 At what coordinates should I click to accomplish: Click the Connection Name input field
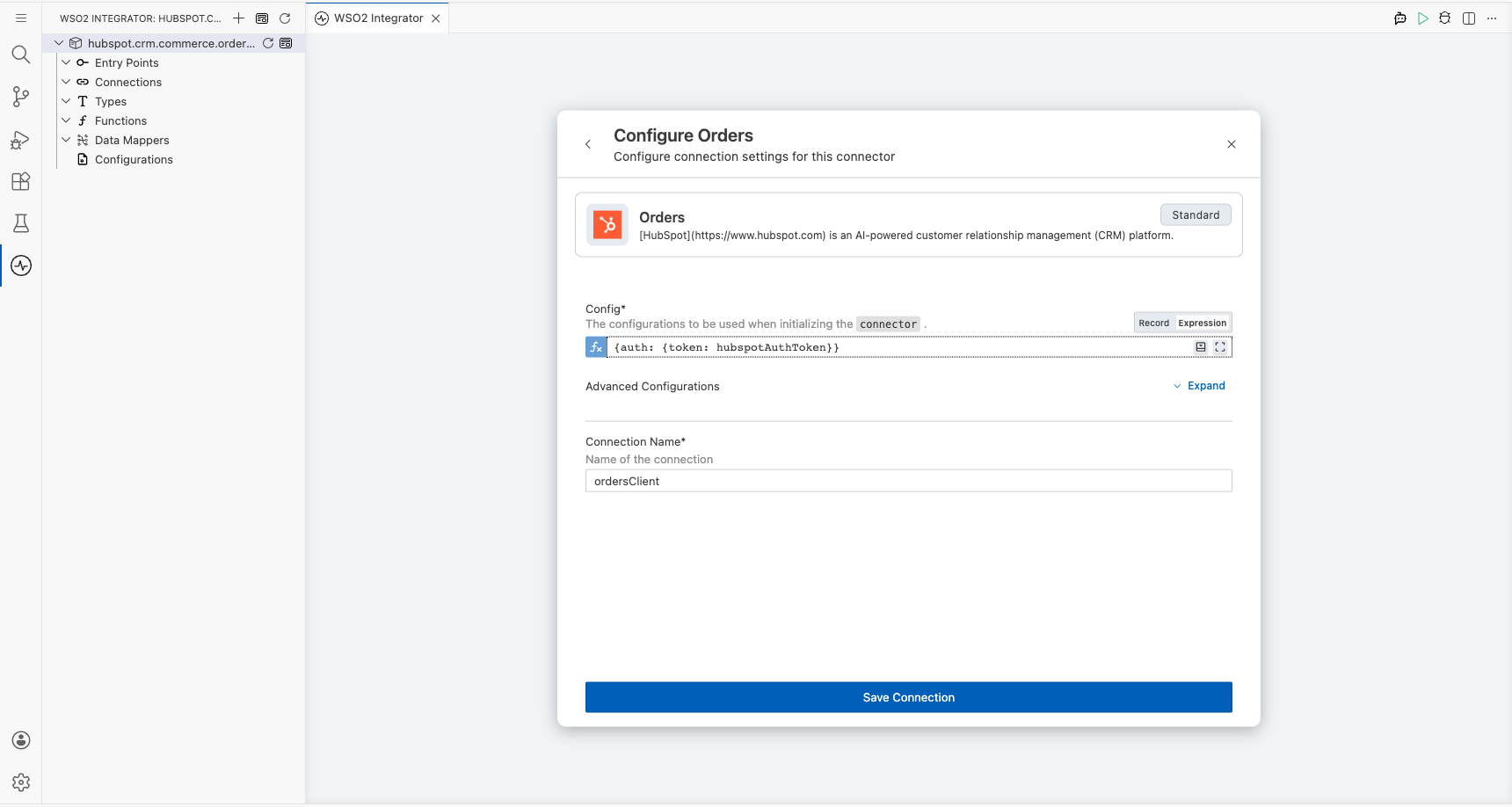point(909,481)
